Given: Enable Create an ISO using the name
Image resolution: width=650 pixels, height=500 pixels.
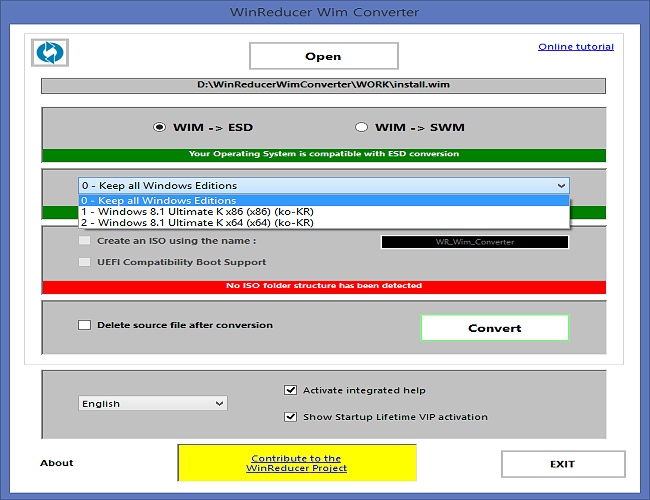Looking at the screenshot, I should 85,240.
